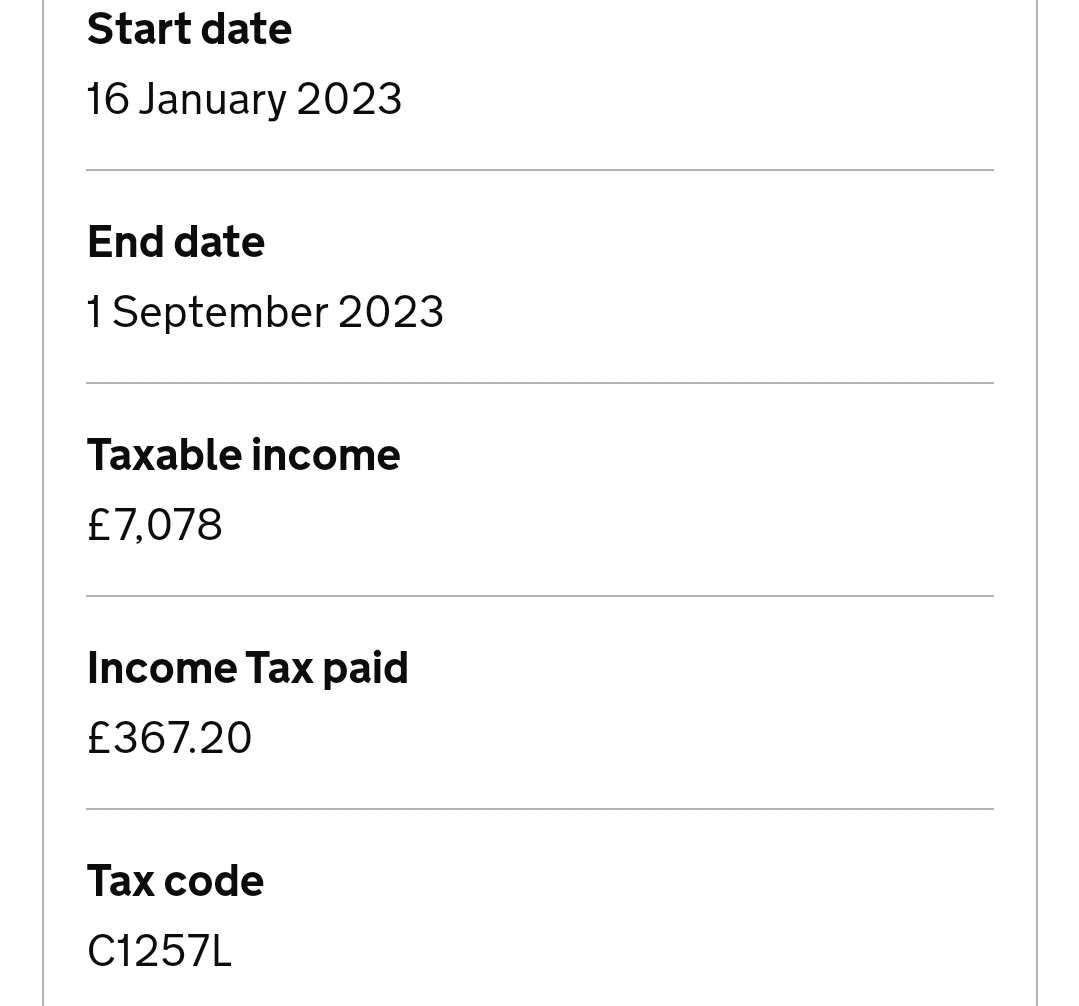Select the 1 September 2023 value
The image size is (1079, 1006).
265,313
